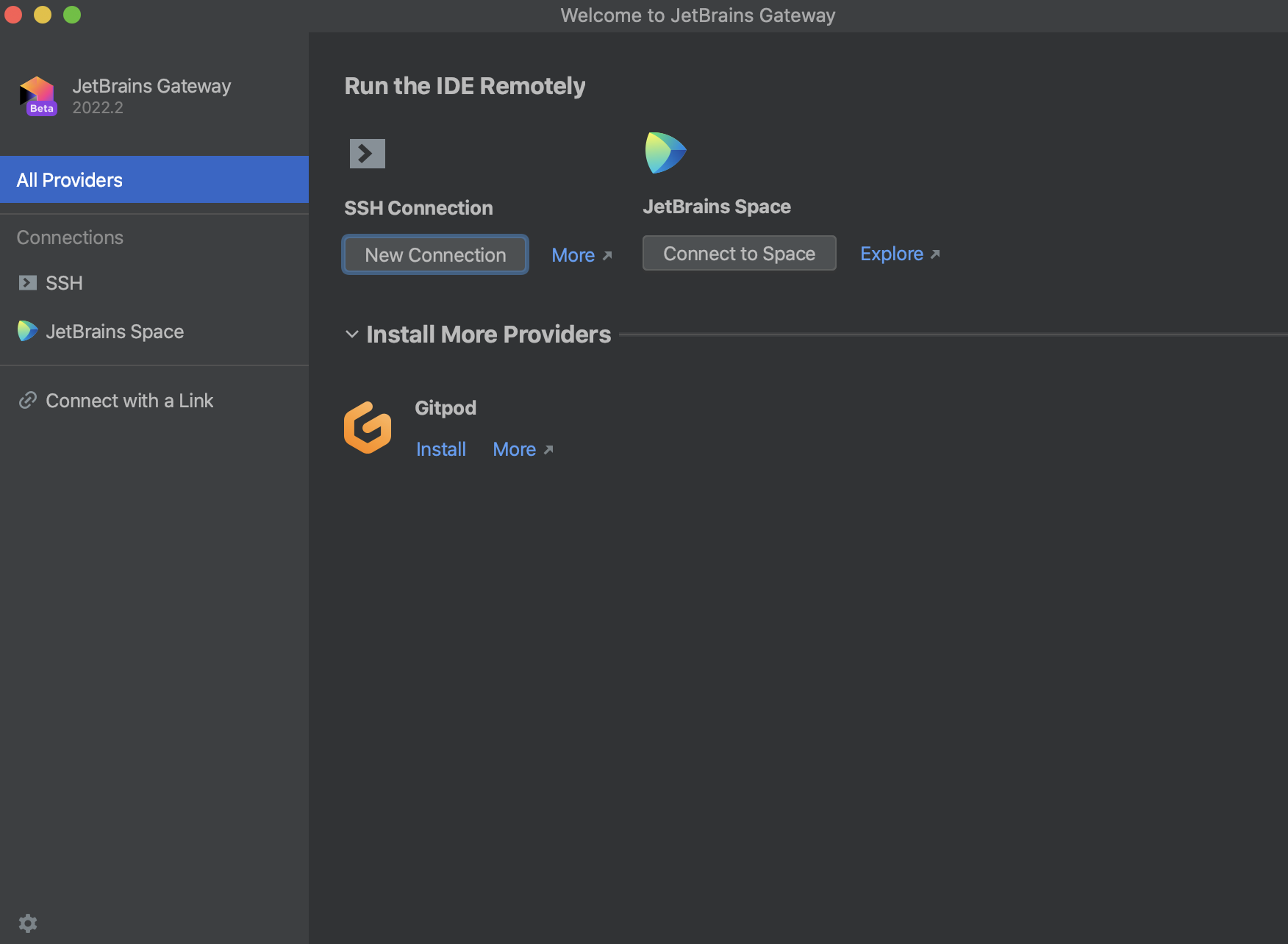Click the Connect to Space button

pos(739,254)
